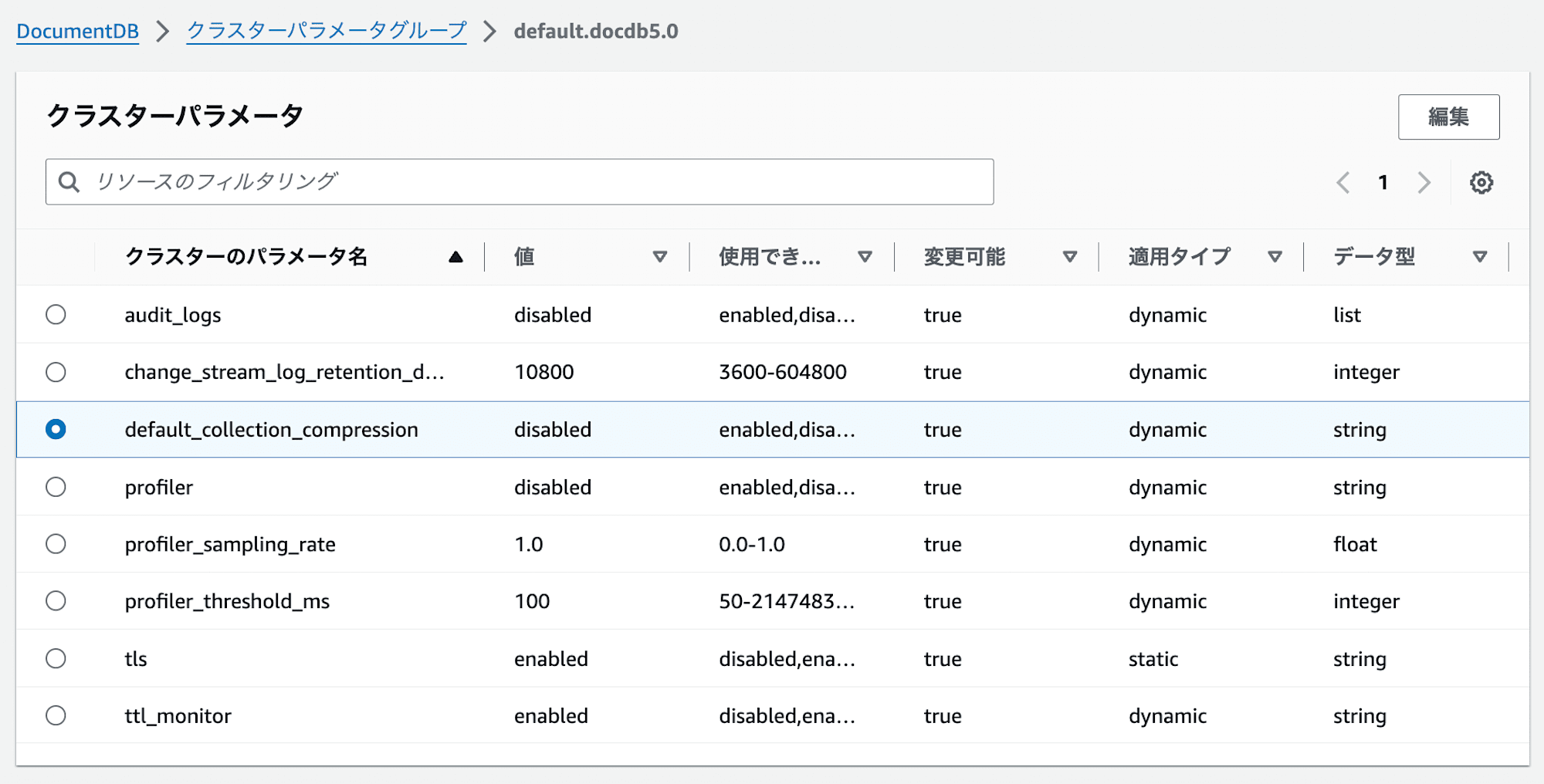Image resolution: width=1544 pixels, height=784 pixels.
Task: Select the ttl_monitor radio button
Action: pyautogui.click(x=56, y=715)
